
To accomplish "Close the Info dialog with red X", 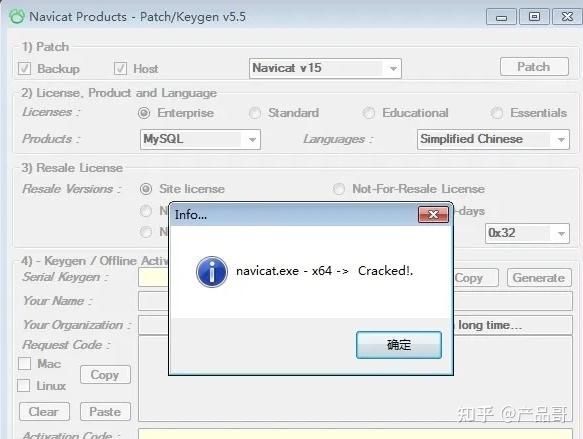I will [x=433, y=214].
